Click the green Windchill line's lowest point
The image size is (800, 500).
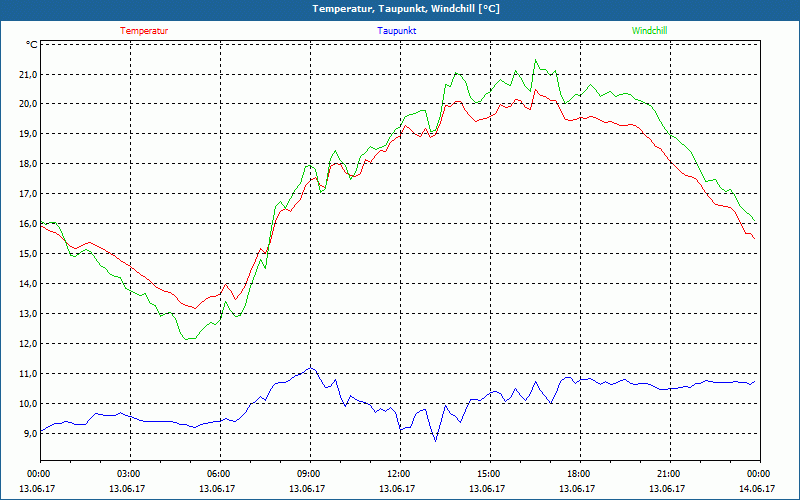187,339
